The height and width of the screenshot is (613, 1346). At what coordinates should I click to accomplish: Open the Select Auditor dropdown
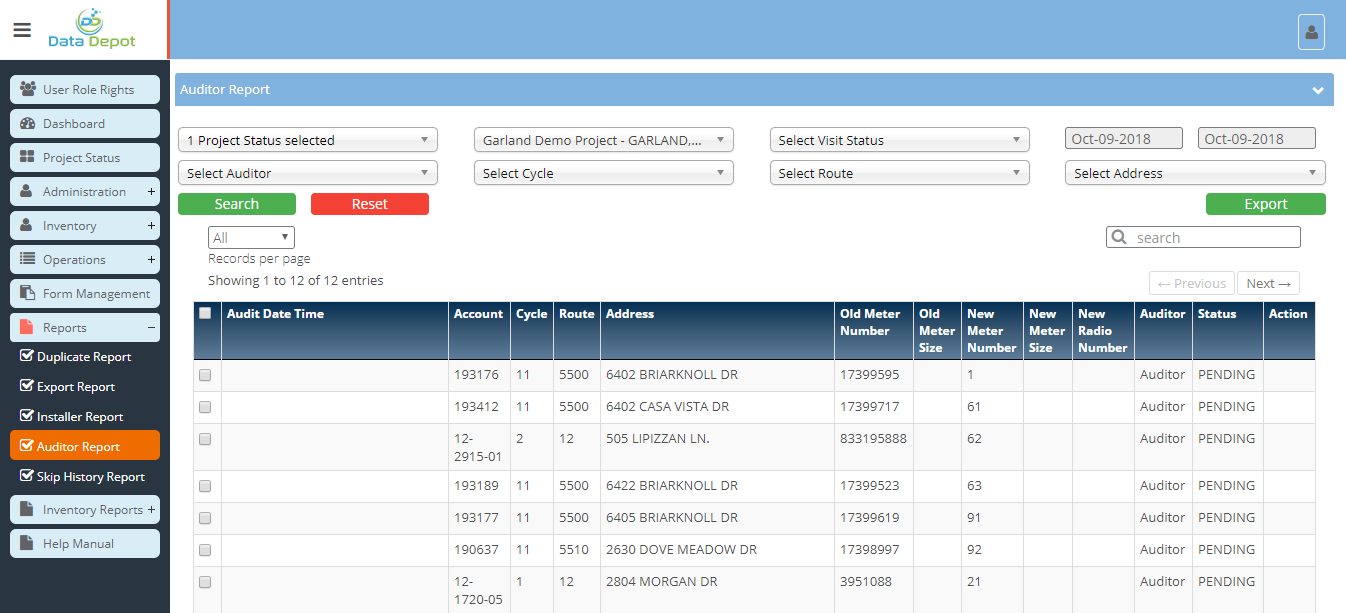tap(307, 173)
